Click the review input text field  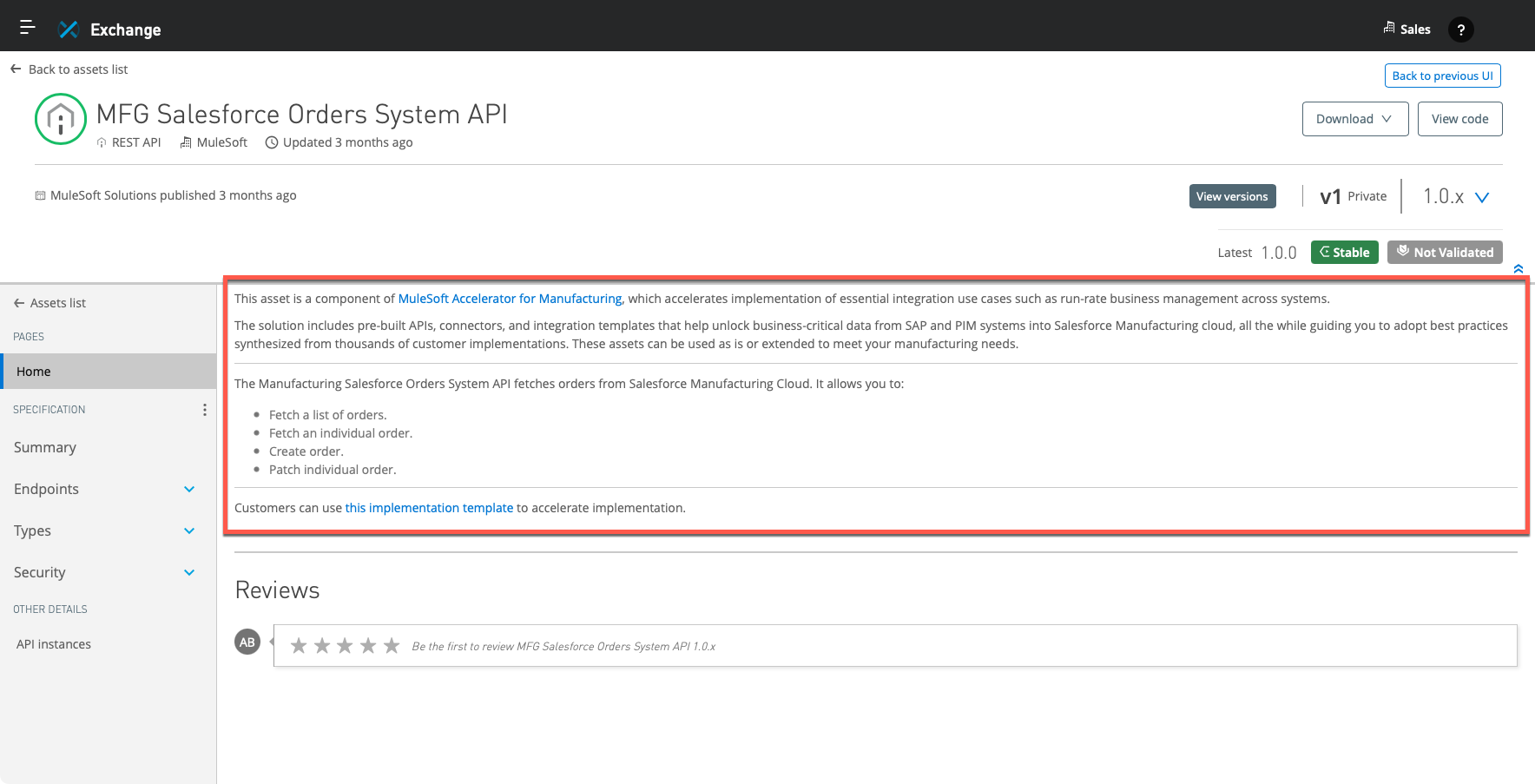(895, 646)
